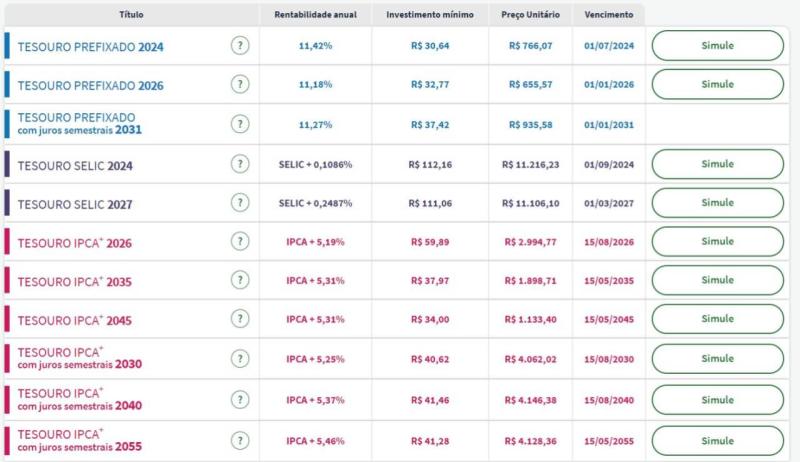Open help icon for IPCA+ juros semestrais 2030
Viewport: 800px width, 462px height.
coord(240,358)
